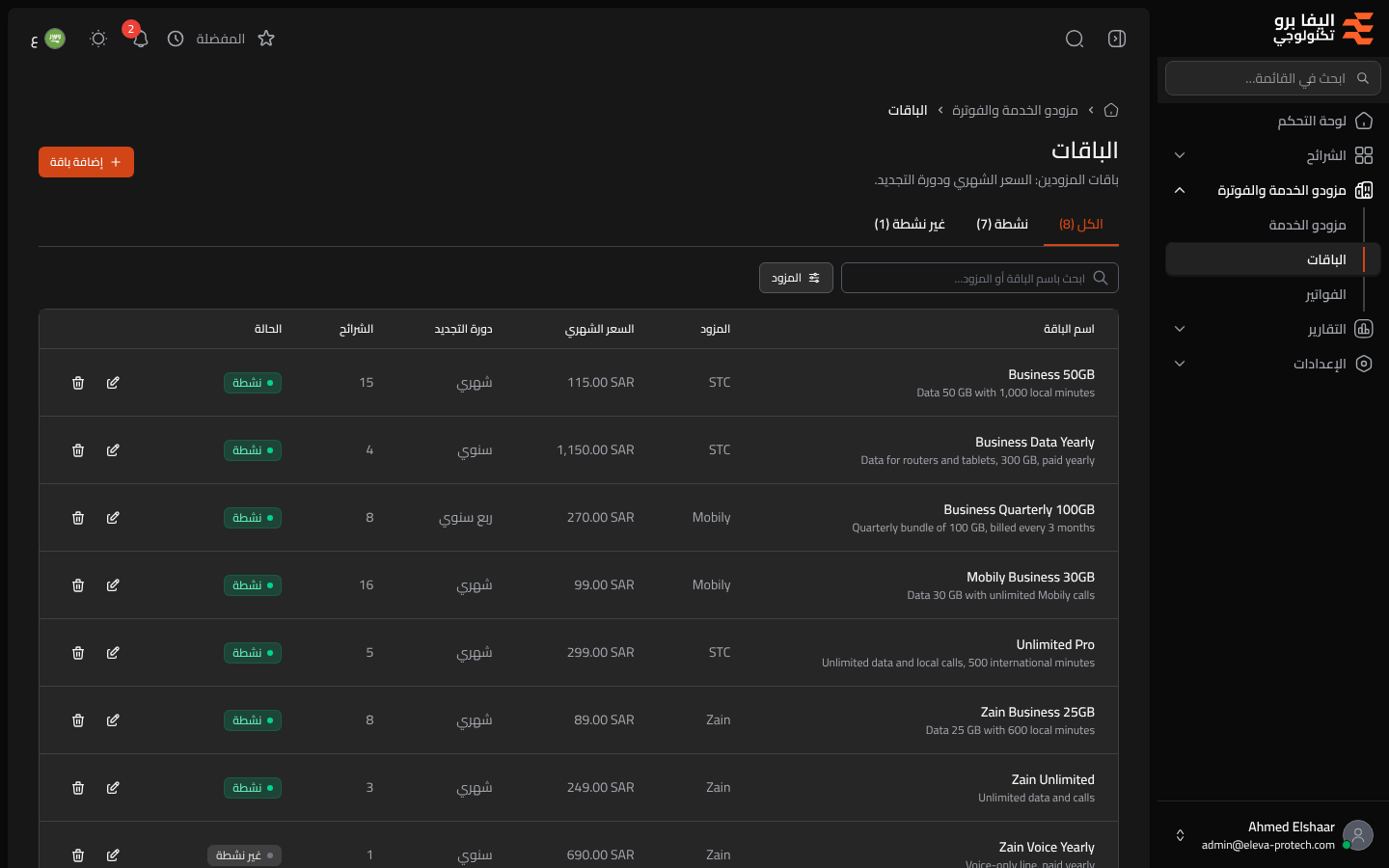The height and width of the screenshot is (868, 1389).
Task: Switch theme with the sun icon
Action: (x=97, y=39)
